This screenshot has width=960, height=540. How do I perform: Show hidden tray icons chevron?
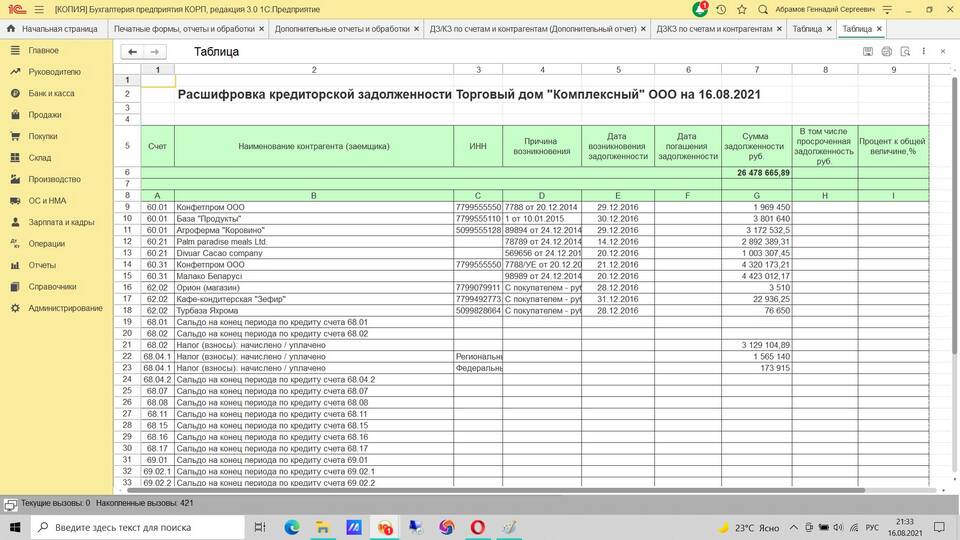tap(793, 527)
